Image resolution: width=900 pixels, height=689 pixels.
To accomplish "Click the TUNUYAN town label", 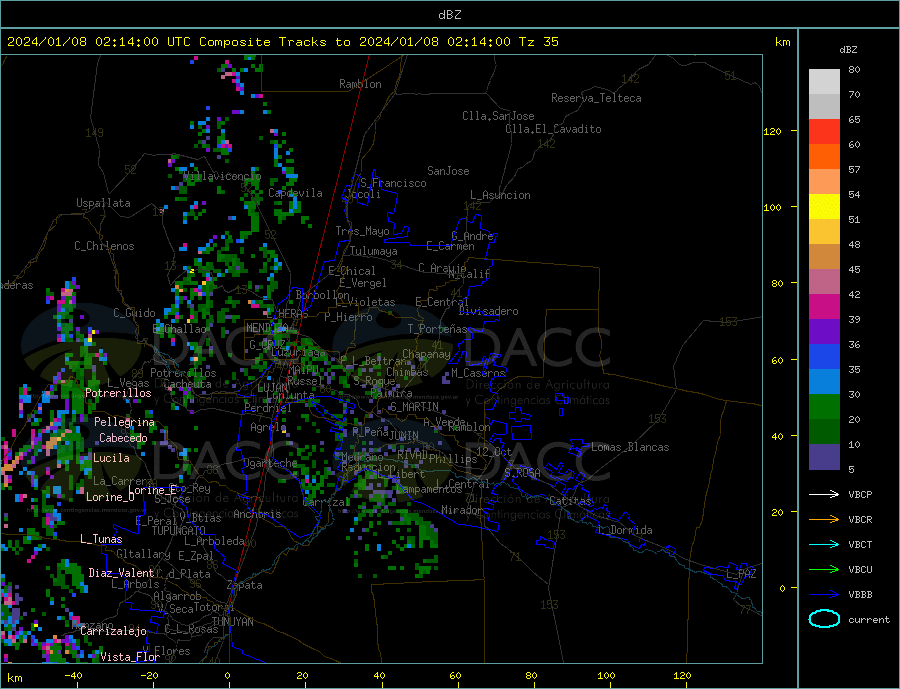I will point(232,622).
